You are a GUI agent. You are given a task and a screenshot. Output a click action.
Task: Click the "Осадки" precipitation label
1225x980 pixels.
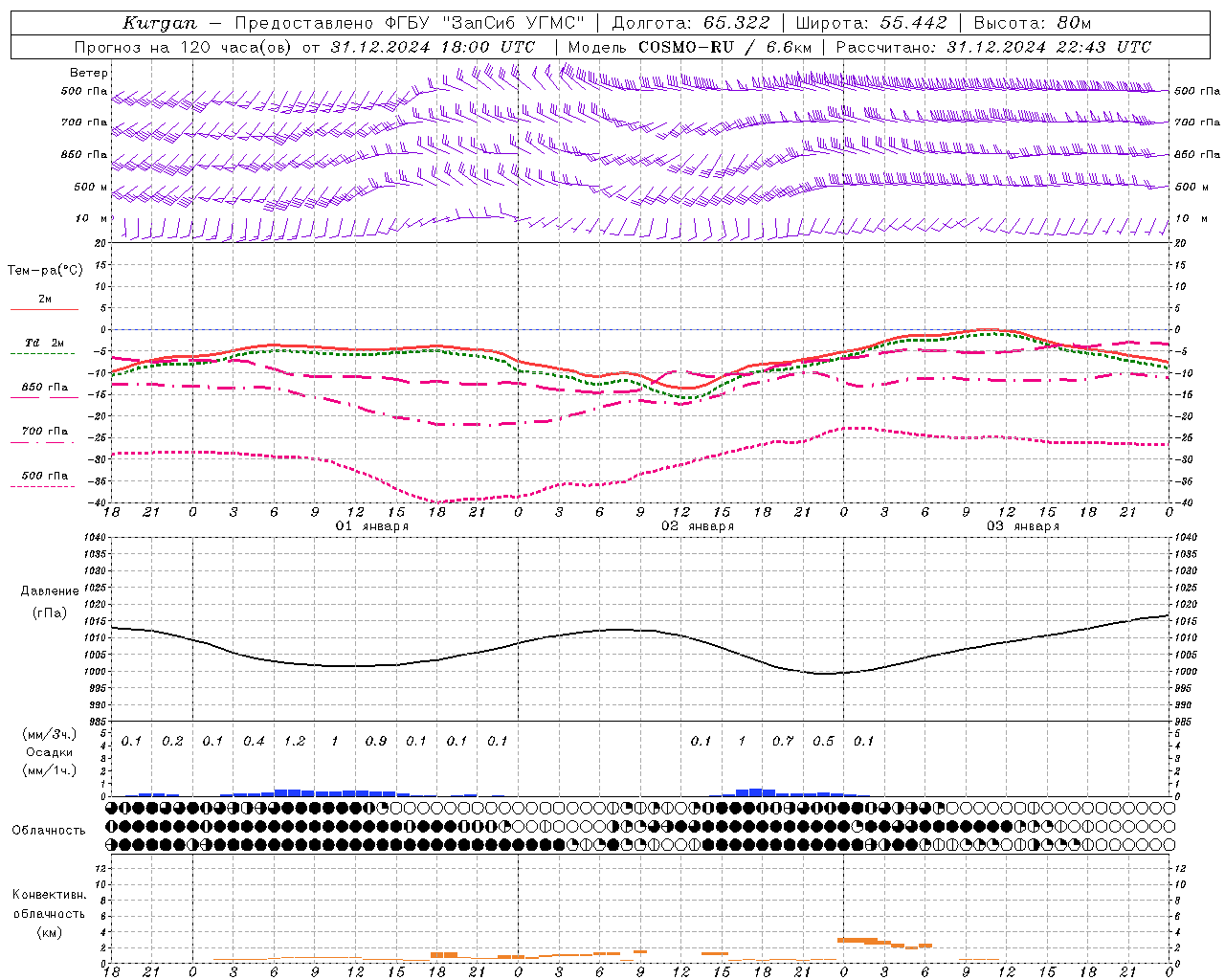pos(50,752)
